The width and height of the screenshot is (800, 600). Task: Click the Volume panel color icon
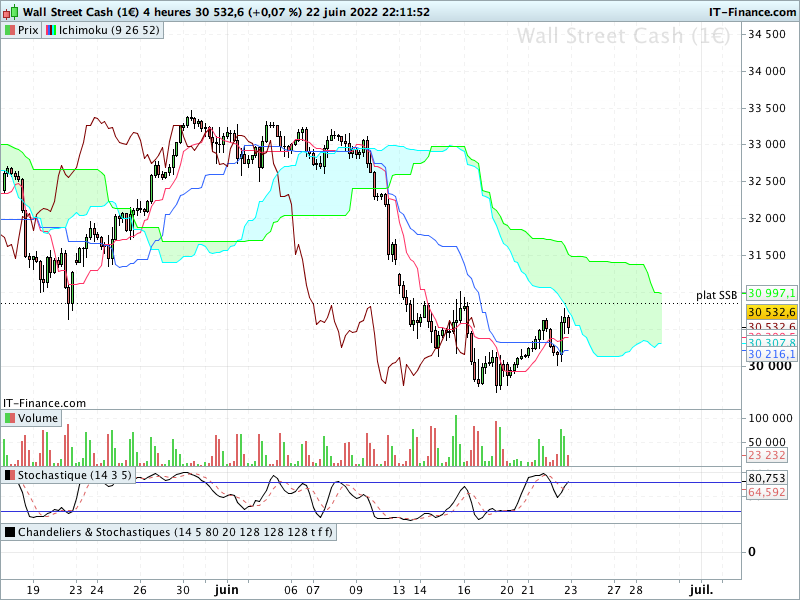tap(10, 418)
